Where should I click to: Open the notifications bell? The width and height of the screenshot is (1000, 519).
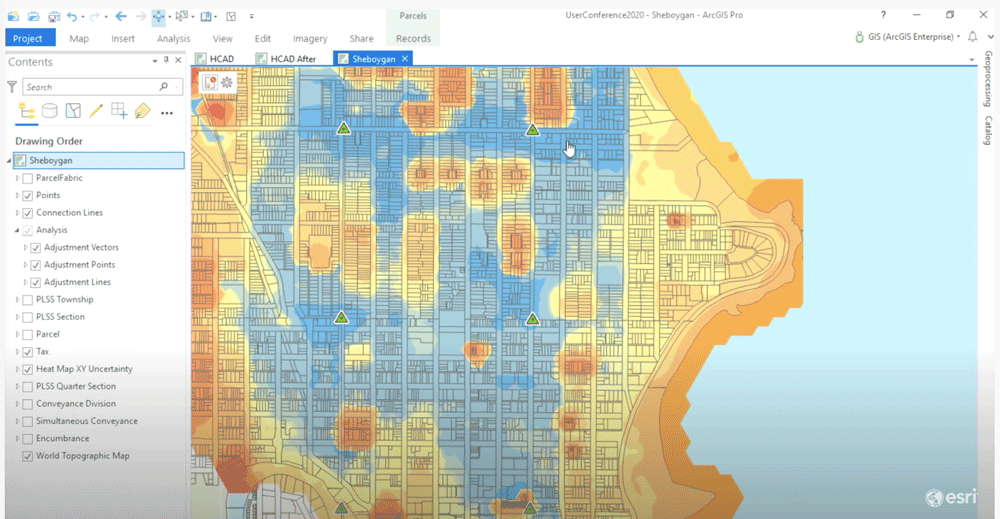click(973, 37)
